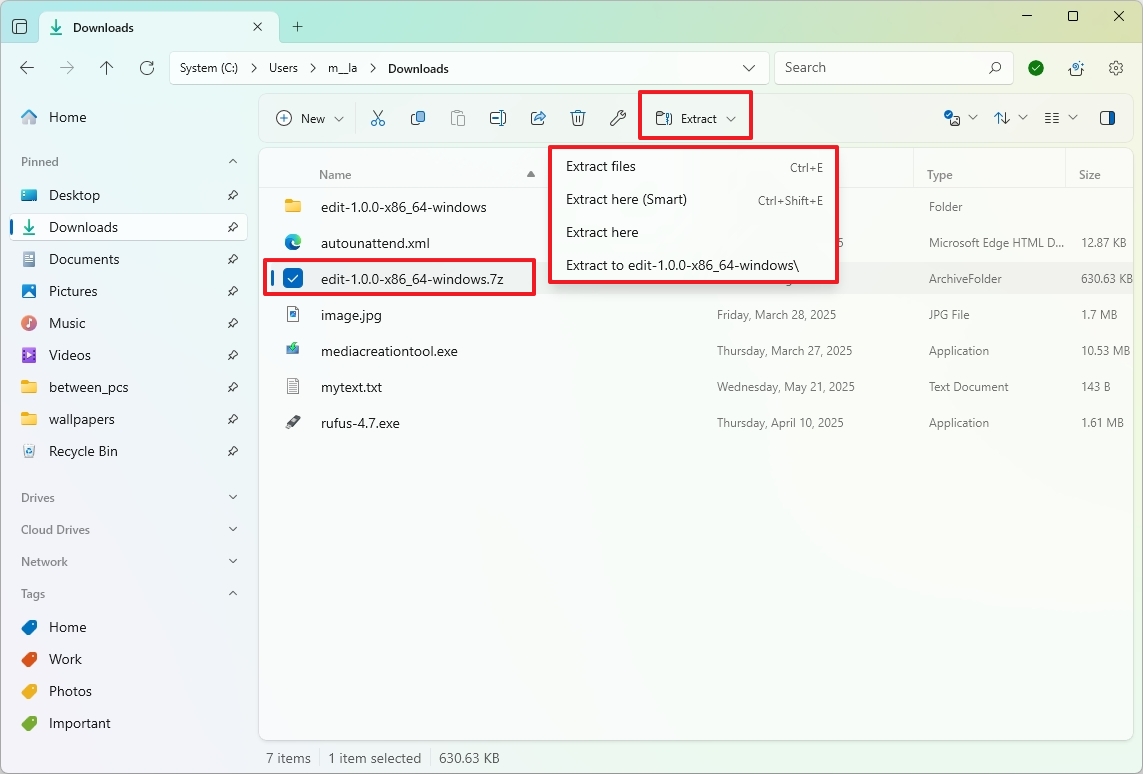The image size is (1143, 774).
Task: Click the Copy icon
Action: 418,117
